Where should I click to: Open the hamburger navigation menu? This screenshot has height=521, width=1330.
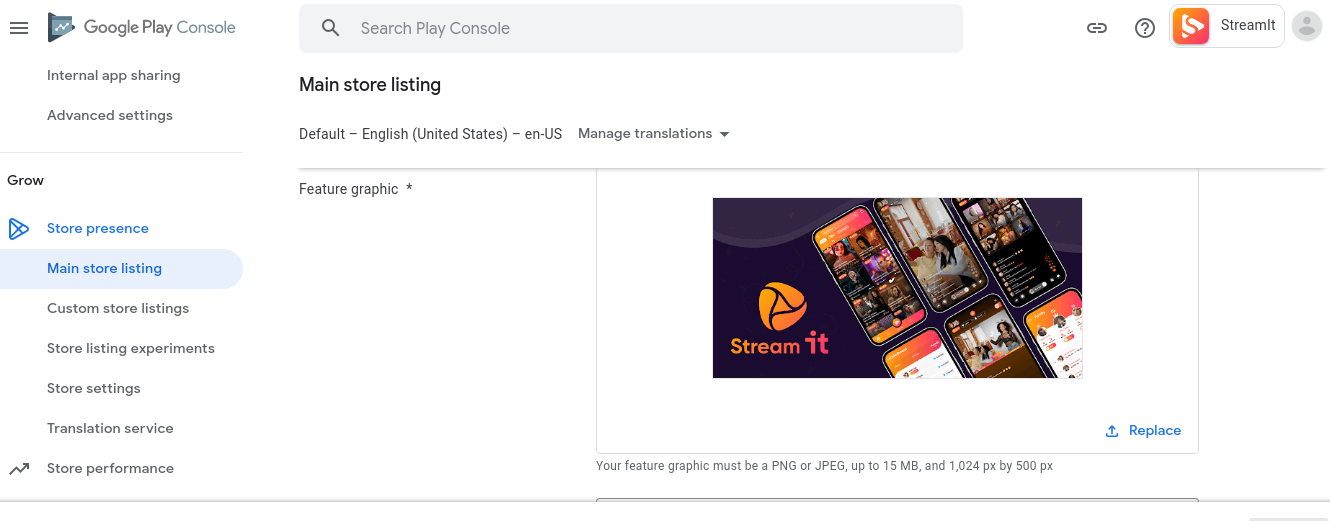18,28
